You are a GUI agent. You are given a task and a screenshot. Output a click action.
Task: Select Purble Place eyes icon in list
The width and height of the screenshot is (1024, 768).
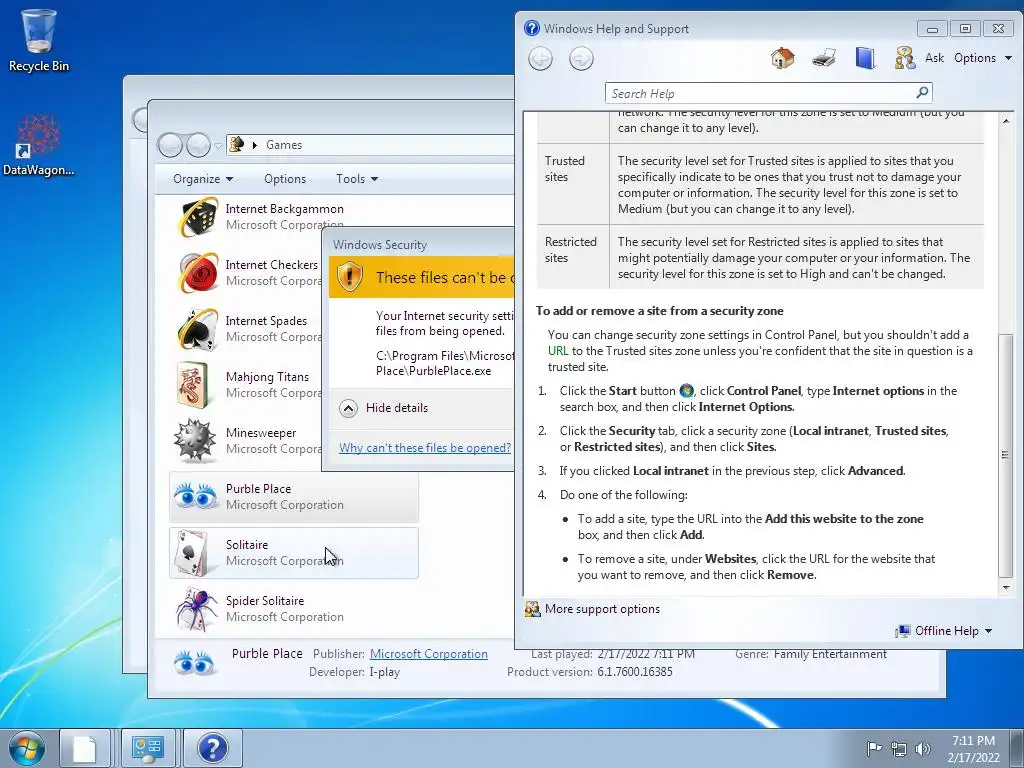coord(195,496)
